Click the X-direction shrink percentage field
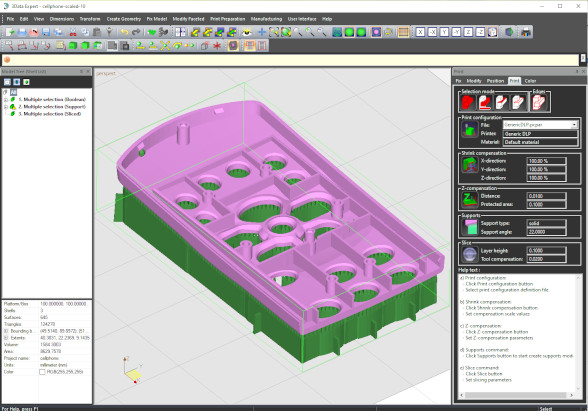The width and height of the screenshot is (588, 411). 546,161
